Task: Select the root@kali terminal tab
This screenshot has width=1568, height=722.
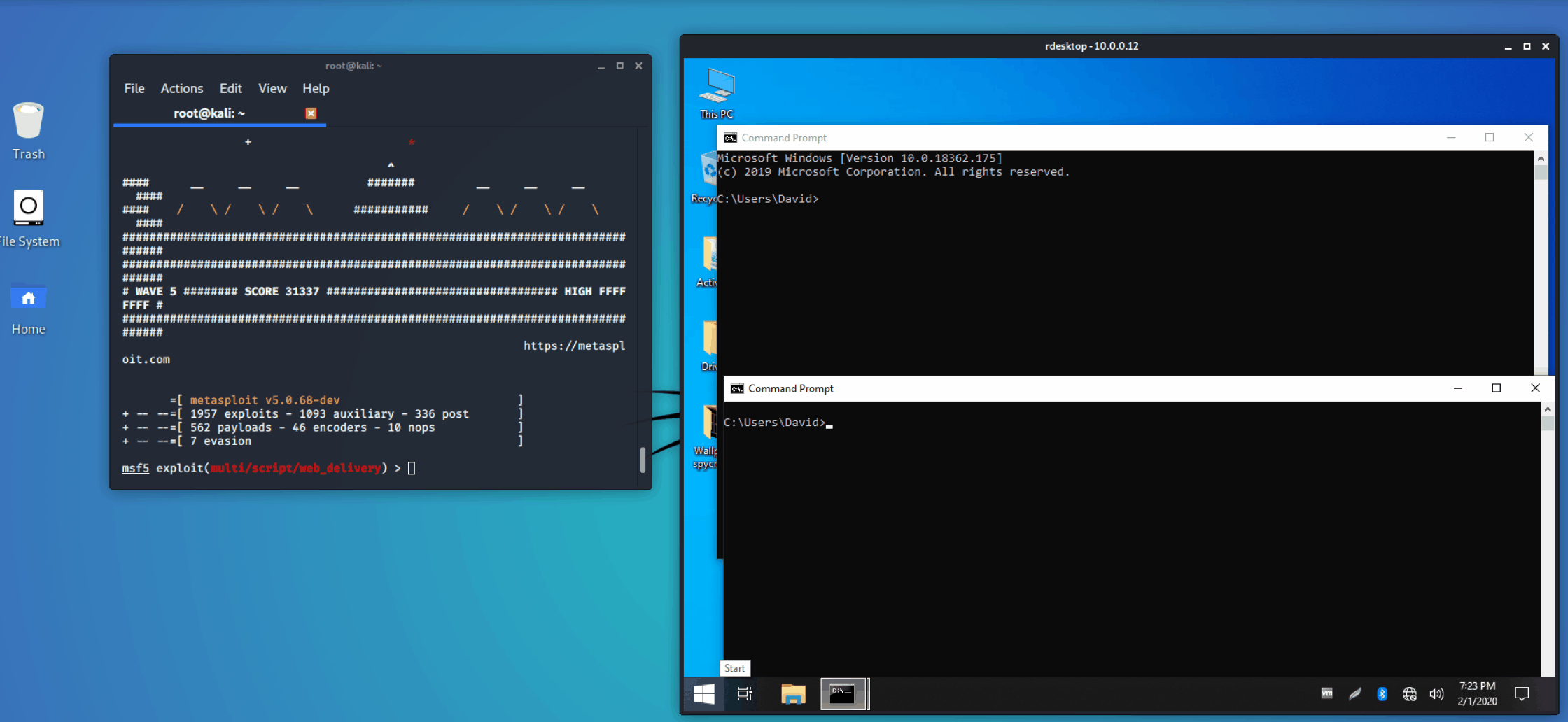Action: pos(209,113)
